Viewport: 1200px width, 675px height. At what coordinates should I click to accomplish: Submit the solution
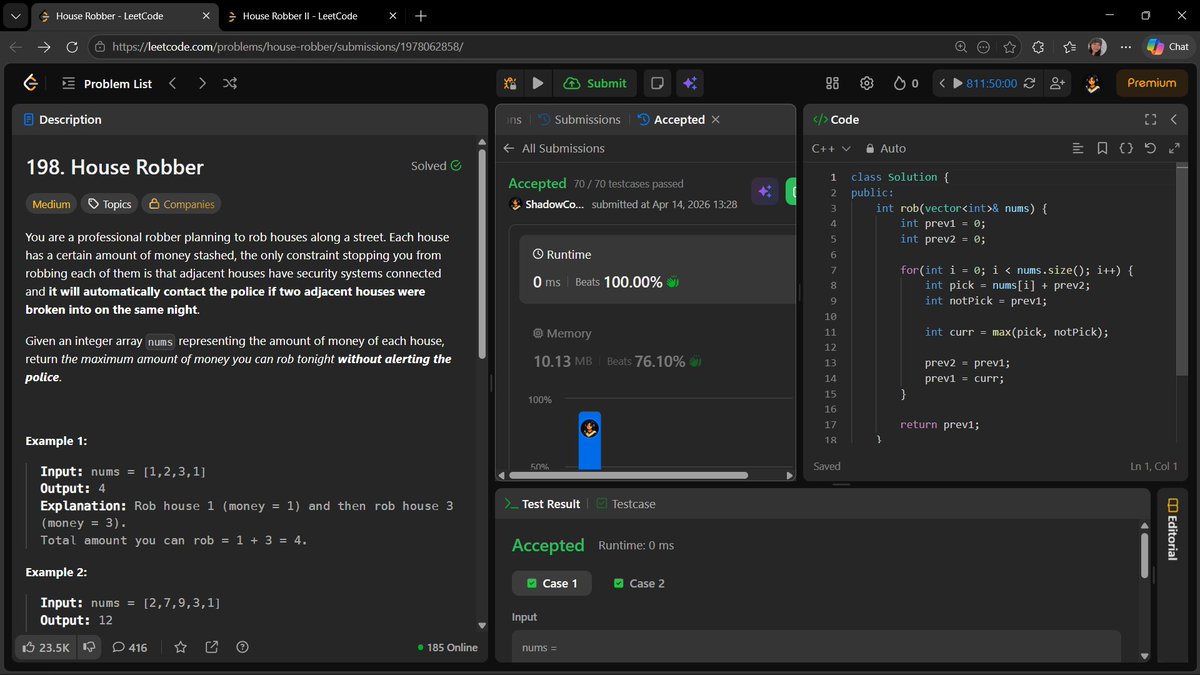tap(596, 83)
